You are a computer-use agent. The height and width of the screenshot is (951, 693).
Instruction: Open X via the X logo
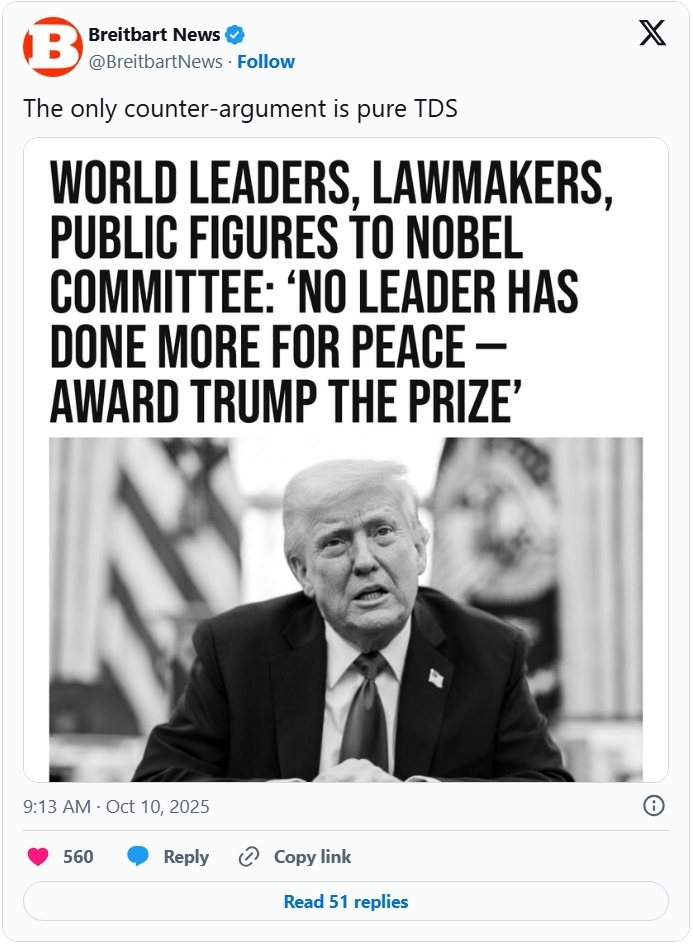[x=652, y=34]
